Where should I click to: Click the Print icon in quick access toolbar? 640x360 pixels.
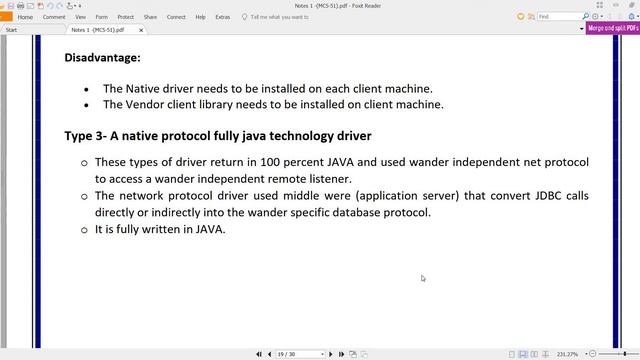(20, 6)
